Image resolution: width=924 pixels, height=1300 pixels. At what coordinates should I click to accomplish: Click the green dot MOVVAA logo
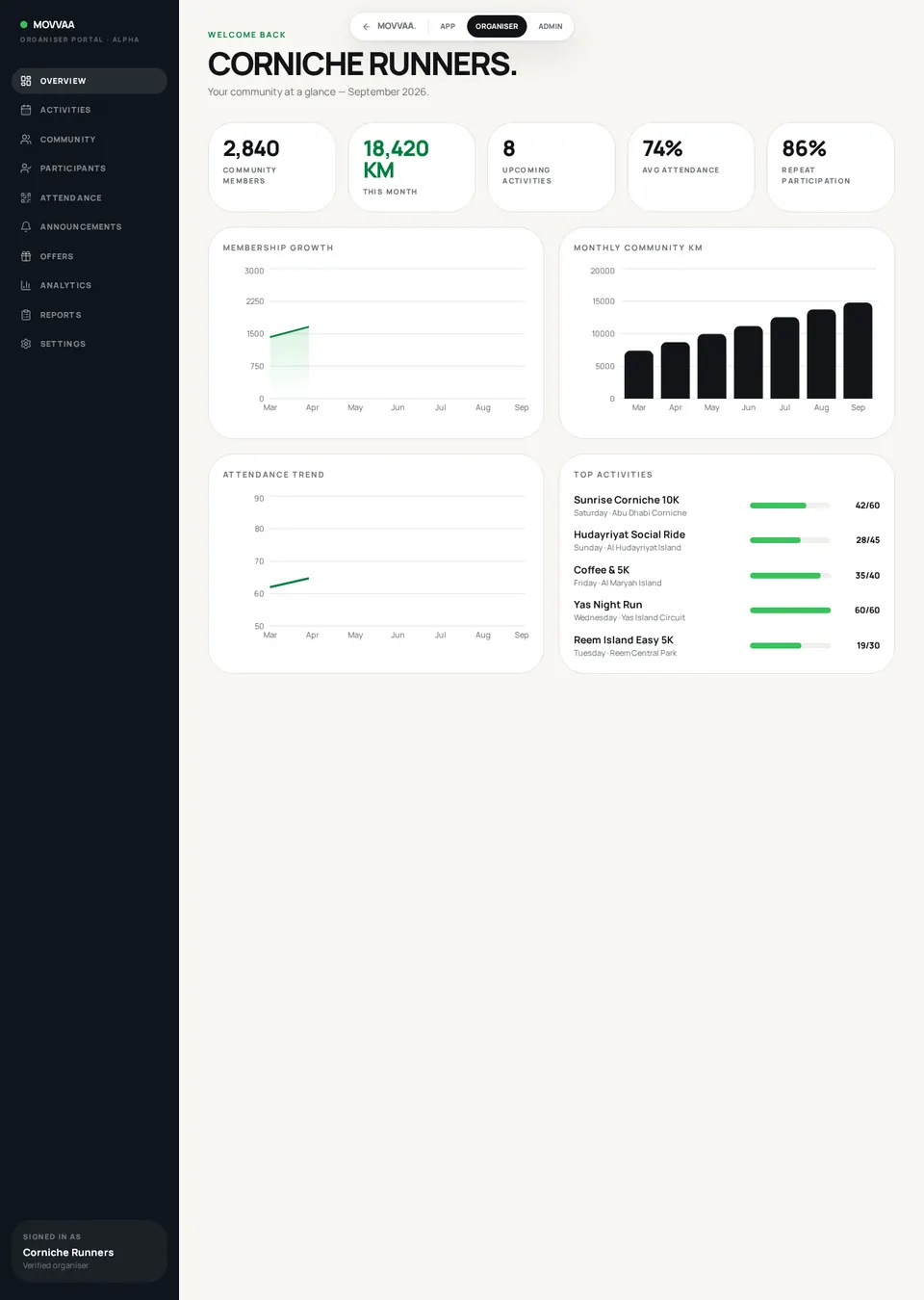(24, 24)
